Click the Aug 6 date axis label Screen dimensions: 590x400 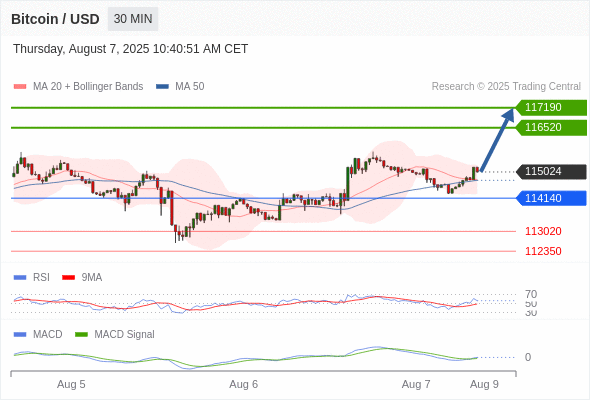coord(243,385)
